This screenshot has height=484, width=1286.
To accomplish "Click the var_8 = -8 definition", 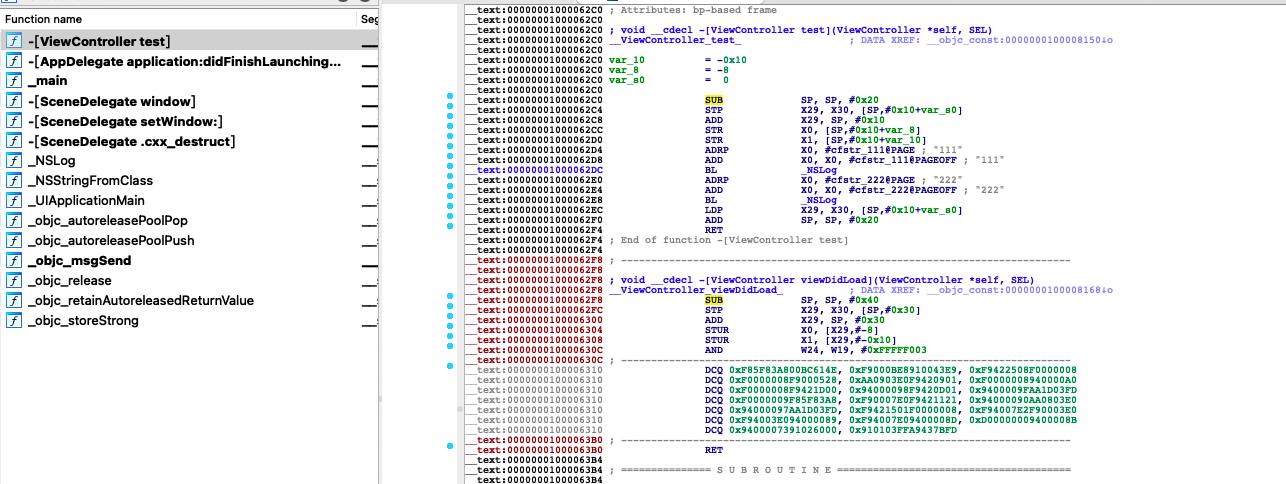I will coord(669,70).
